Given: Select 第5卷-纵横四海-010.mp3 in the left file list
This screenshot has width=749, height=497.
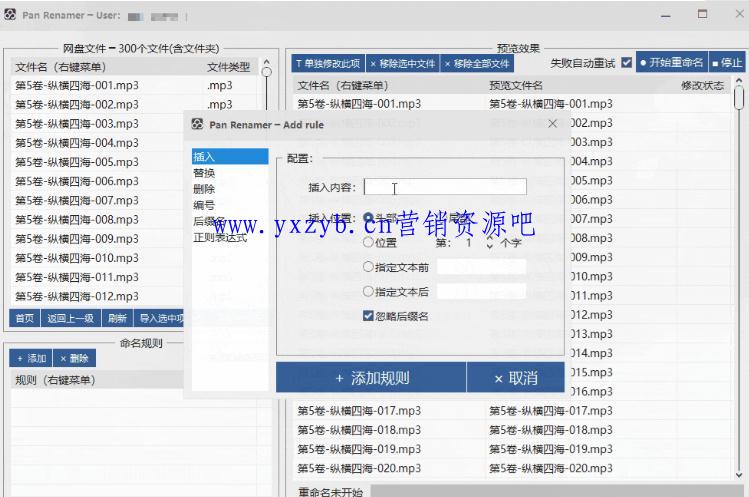Looking at the screenshot, I should [x=77, y=258].
